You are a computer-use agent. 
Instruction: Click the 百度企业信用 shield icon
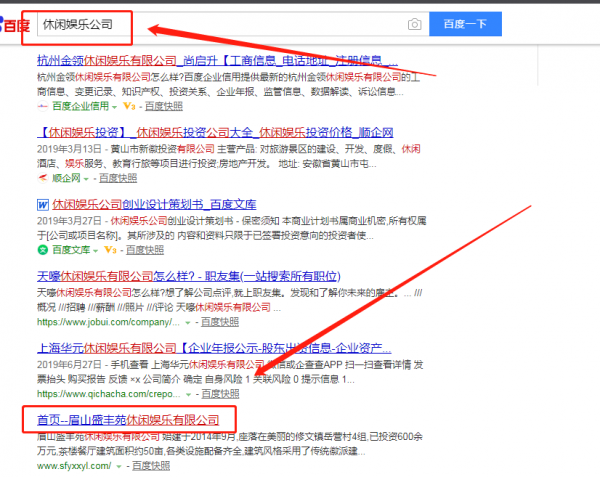tap(43, 104)
